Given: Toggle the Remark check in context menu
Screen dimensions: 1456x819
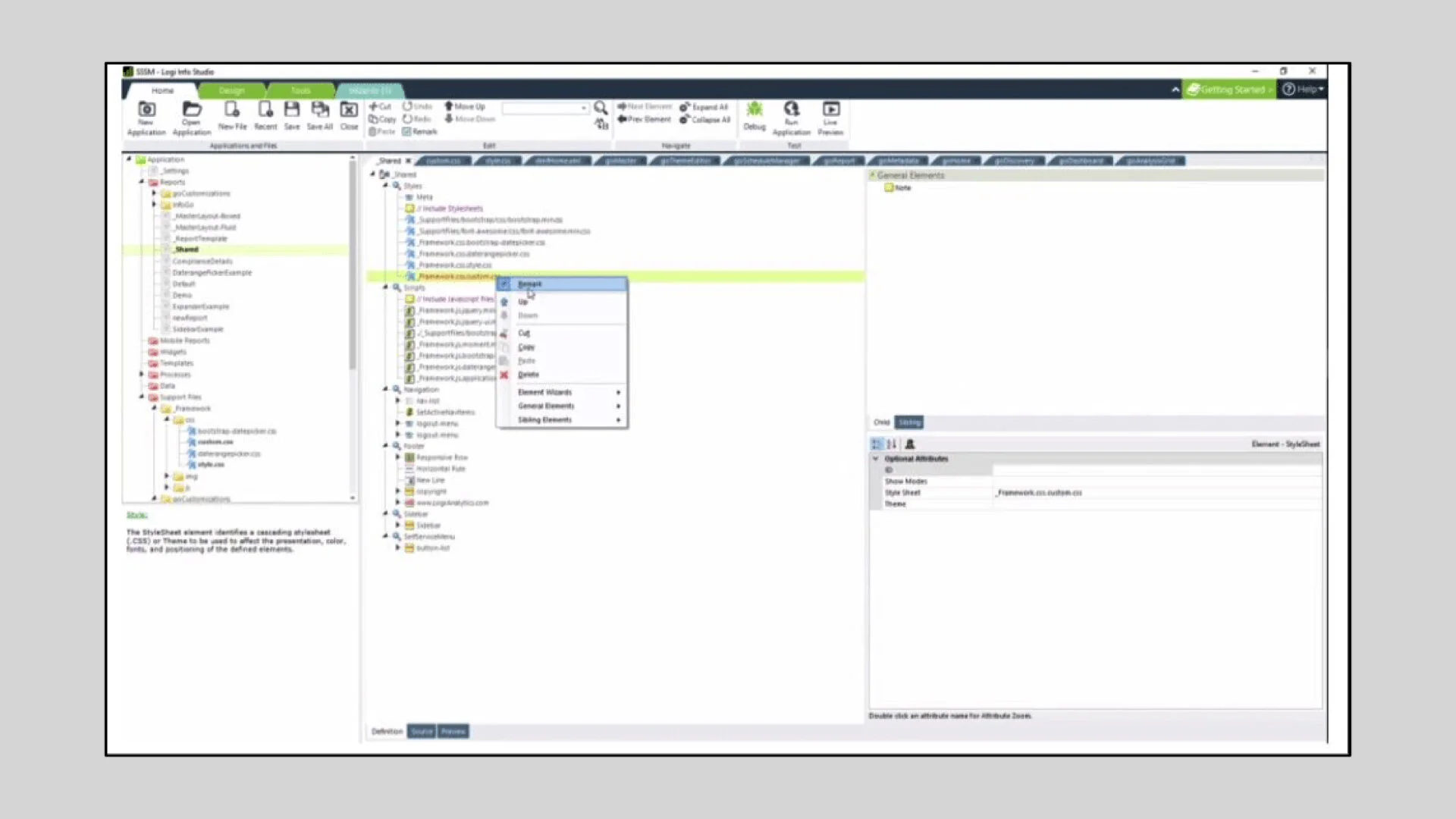Looking at the screenshot, I should coord(505,284).
